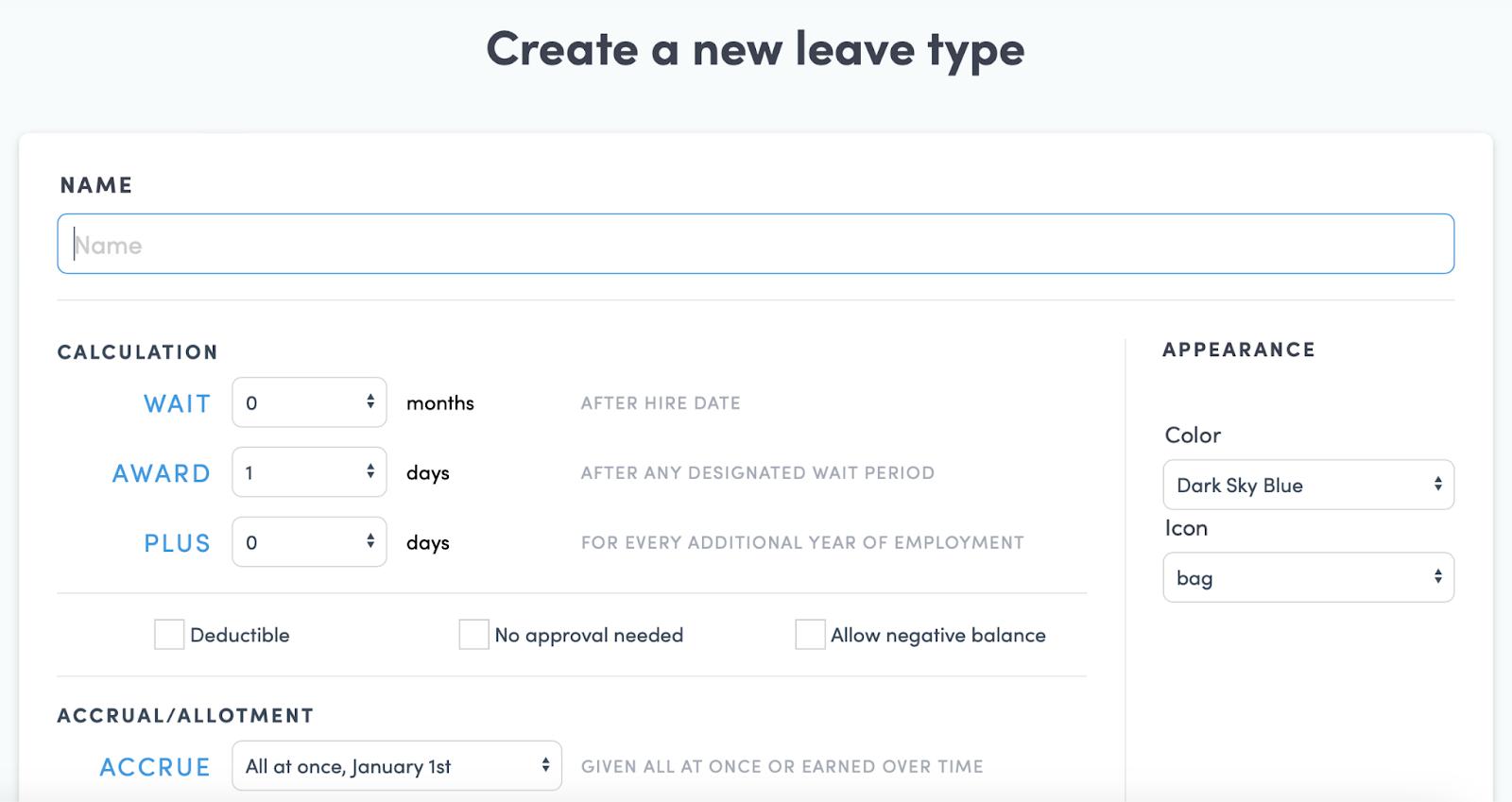Screen dimensions: 1512x802
Task: Click the APPEARANCE section heading
Action: coord(1238,350)
